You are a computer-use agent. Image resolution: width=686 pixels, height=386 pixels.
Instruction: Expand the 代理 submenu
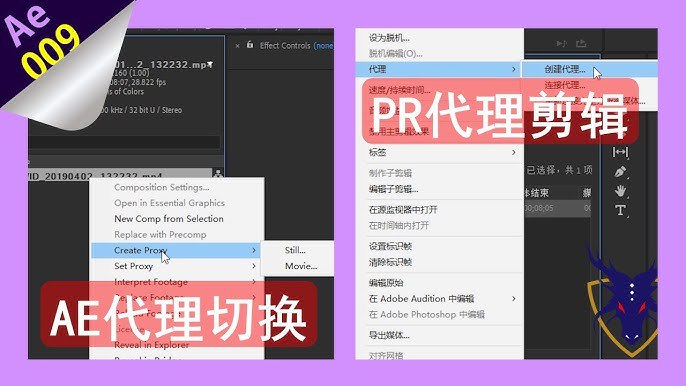[x=439, y=69]
